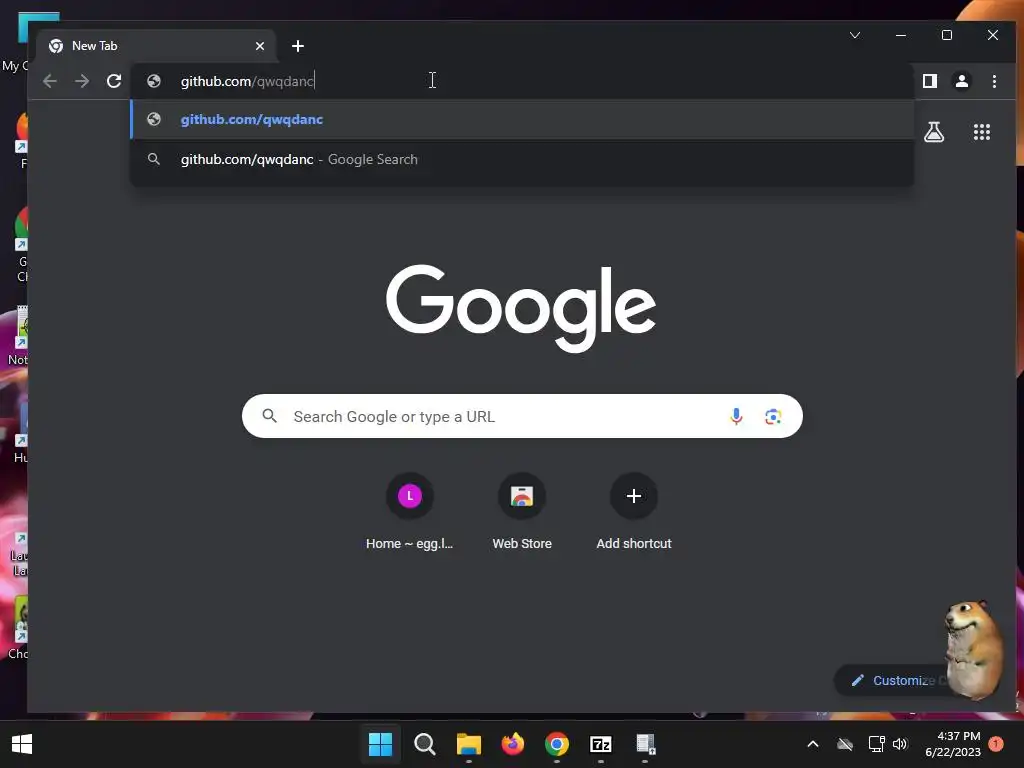Click the cloud sync tray icon
Screen dimensions: 1024x768
[845, 744]
